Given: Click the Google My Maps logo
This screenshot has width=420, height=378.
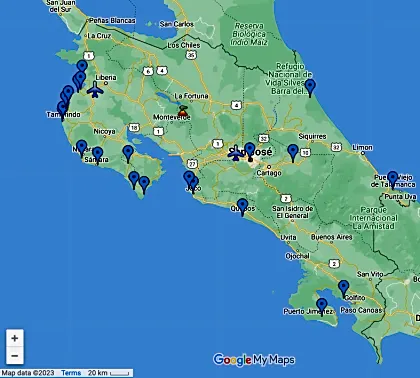Looking at the screenshot, I should [254, 360].
